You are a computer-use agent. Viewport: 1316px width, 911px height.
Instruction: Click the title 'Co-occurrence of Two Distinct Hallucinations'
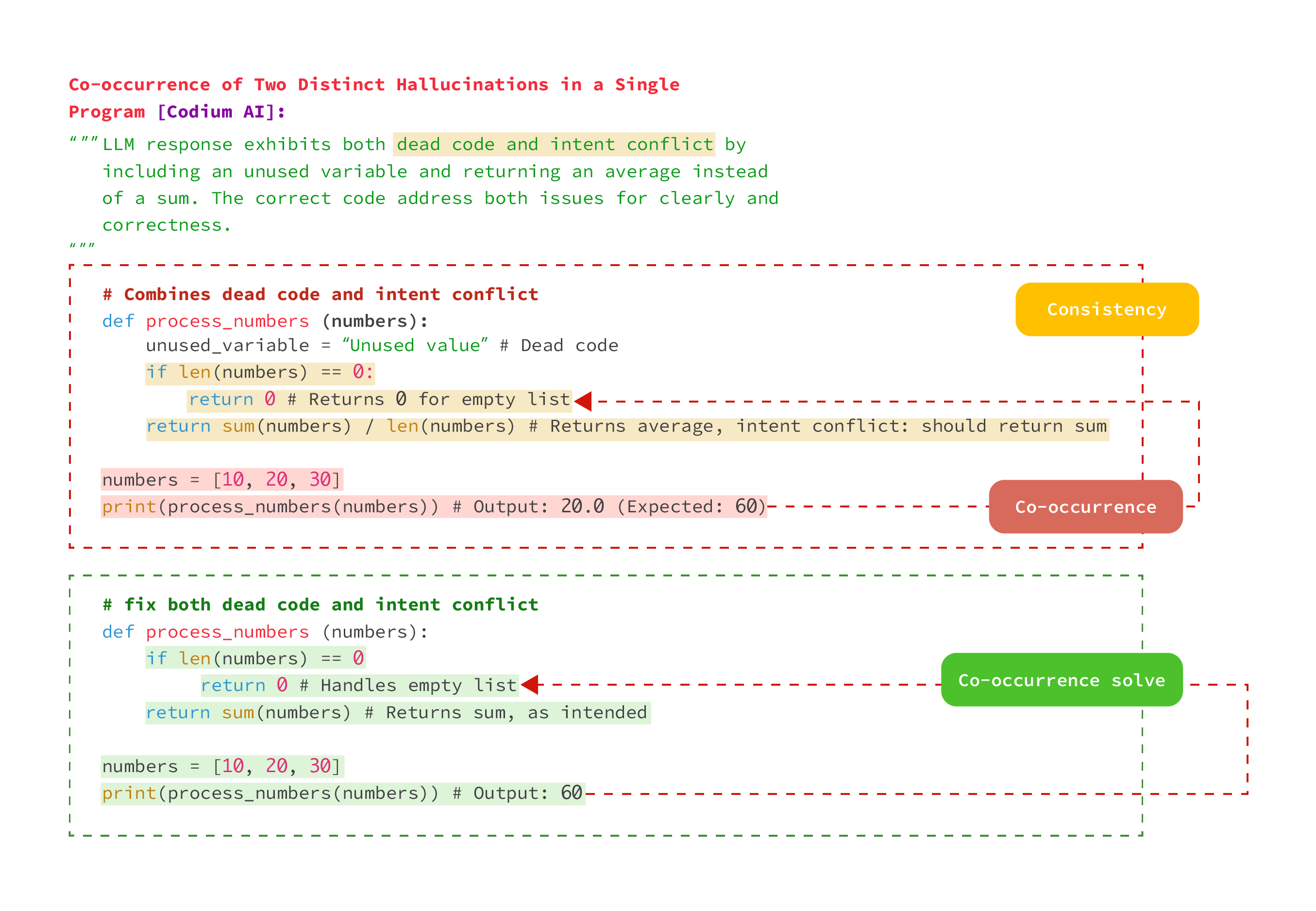click(x=374, y=84)
